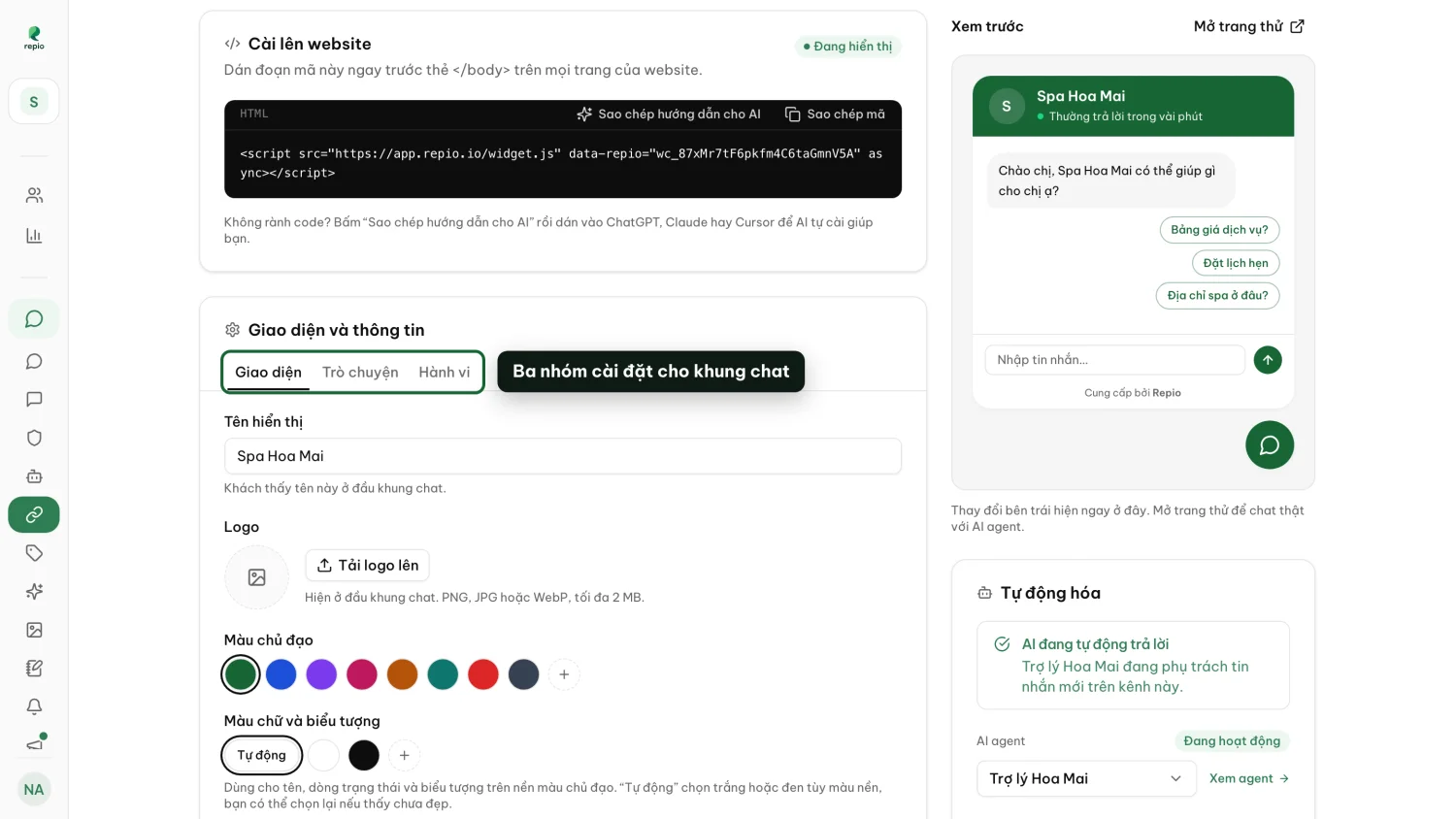Copy the AI instructions (Sao chép hướng dẫn cho AI)
1456x819 pixels.
click(x=669, y=115)
